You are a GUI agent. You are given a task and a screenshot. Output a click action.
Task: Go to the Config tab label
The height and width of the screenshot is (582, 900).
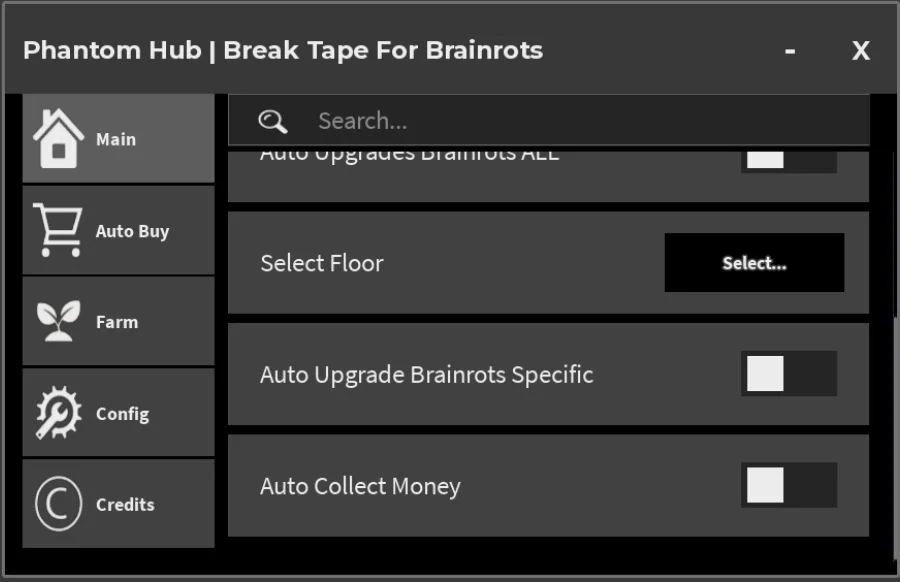click(122, 414)
